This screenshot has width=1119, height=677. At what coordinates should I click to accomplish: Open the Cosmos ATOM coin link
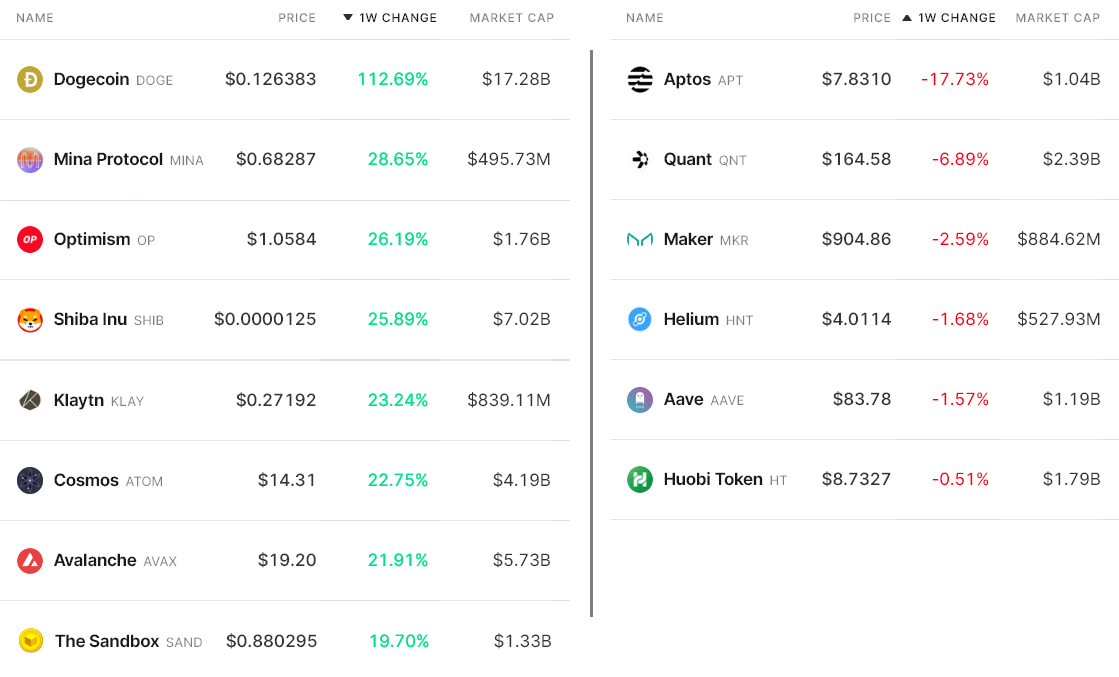coord(86,480)
